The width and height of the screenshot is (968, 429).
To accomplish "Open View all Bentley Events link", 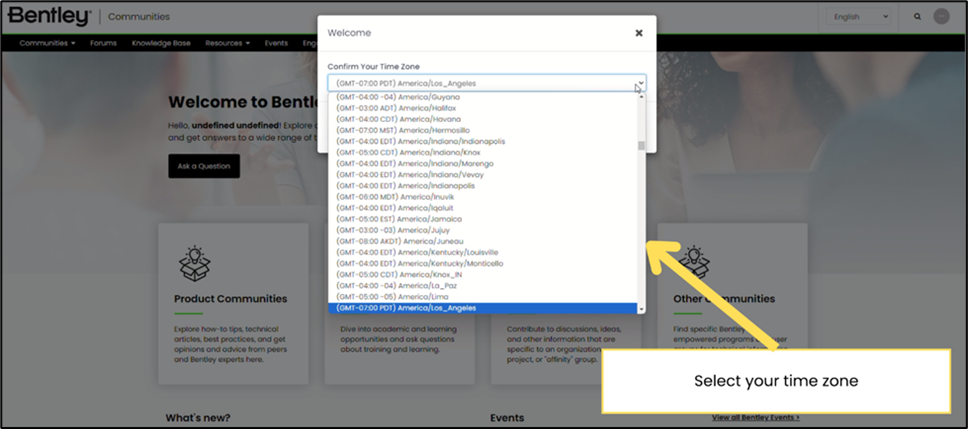I will (x=756, y=417).
